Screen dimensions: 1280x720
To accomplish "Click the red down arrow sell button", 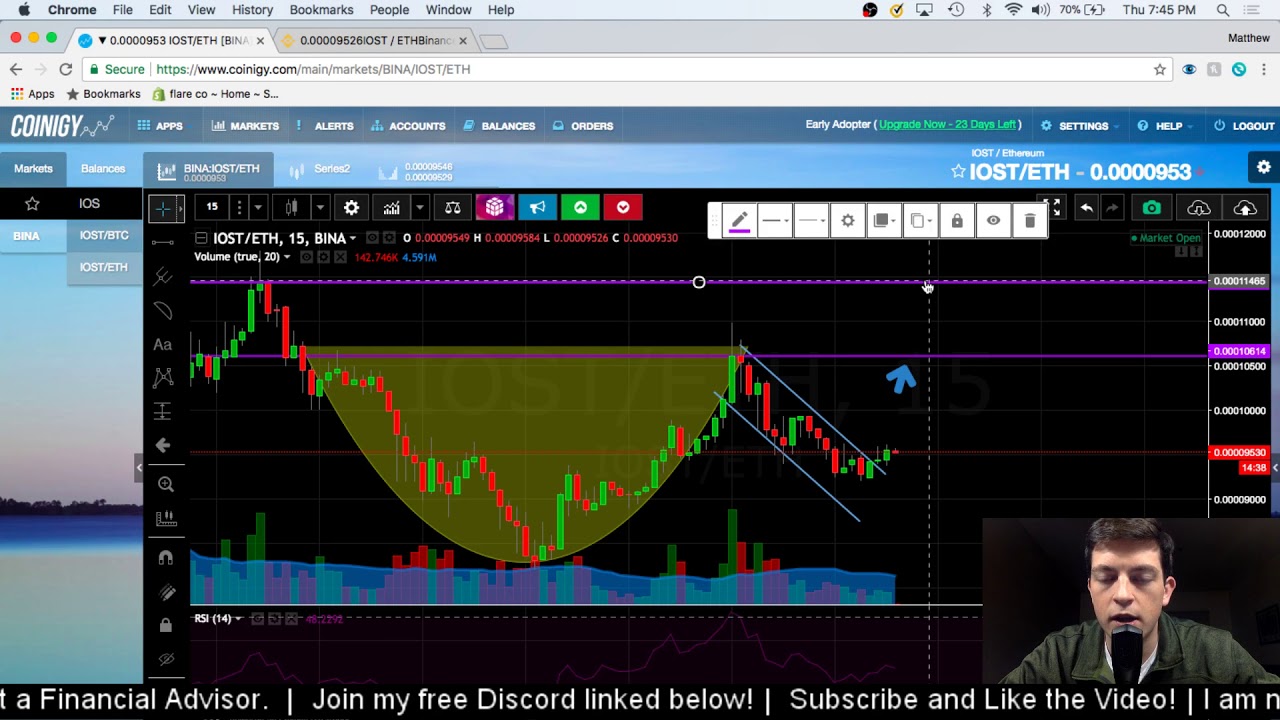I will (x=623, y=207).
